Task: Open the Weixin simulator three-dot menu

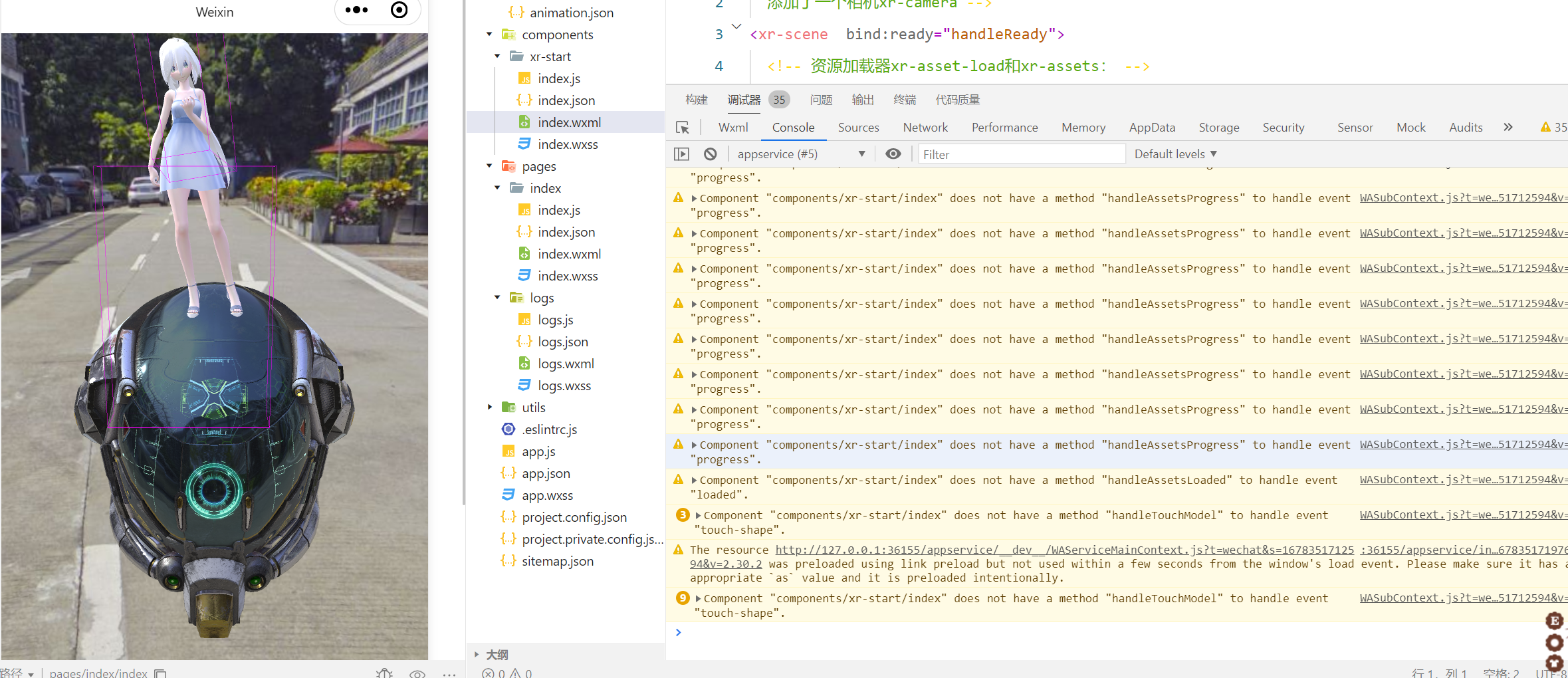Action: (x=356, y=10)
